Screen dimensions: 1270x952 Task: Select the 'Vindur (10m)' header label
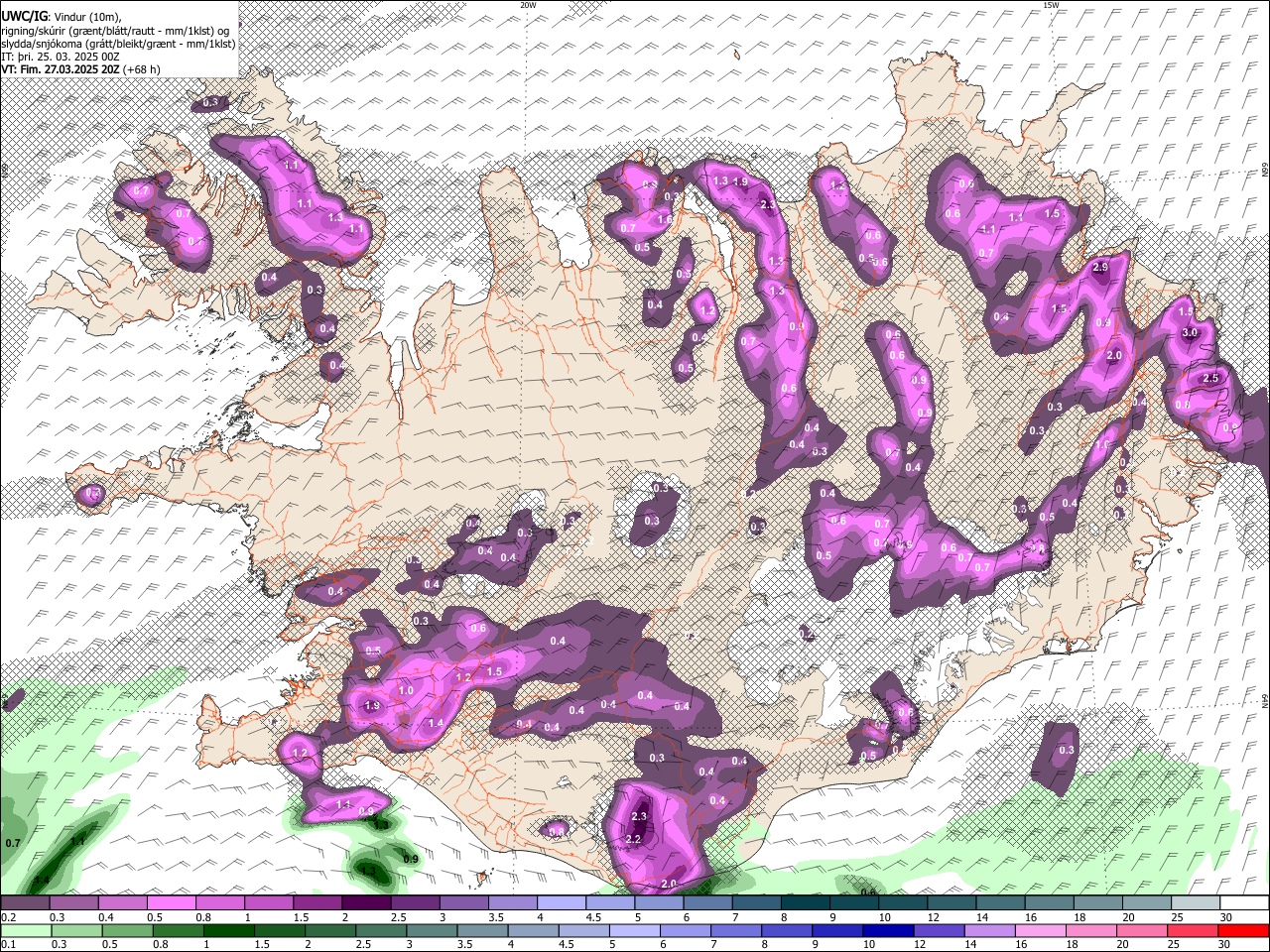[x=86, y=17]
